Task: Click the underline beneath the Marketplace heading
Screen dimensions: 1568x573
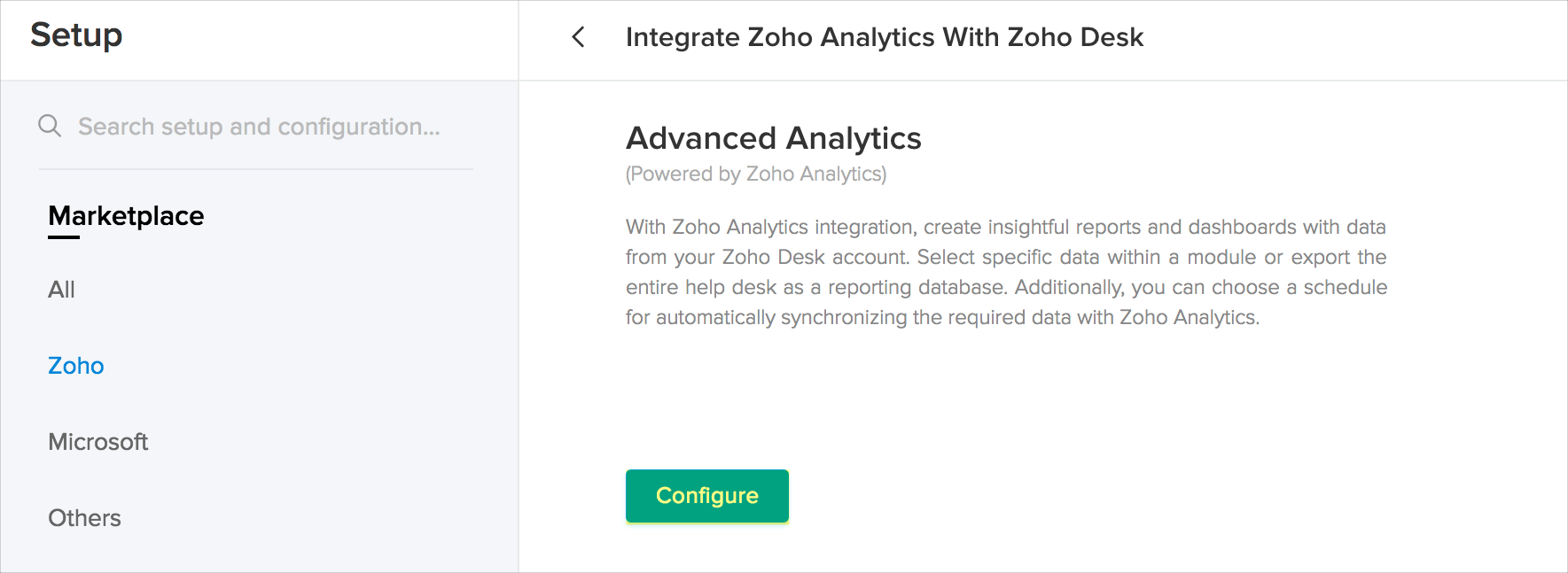Action: point(64,237)
